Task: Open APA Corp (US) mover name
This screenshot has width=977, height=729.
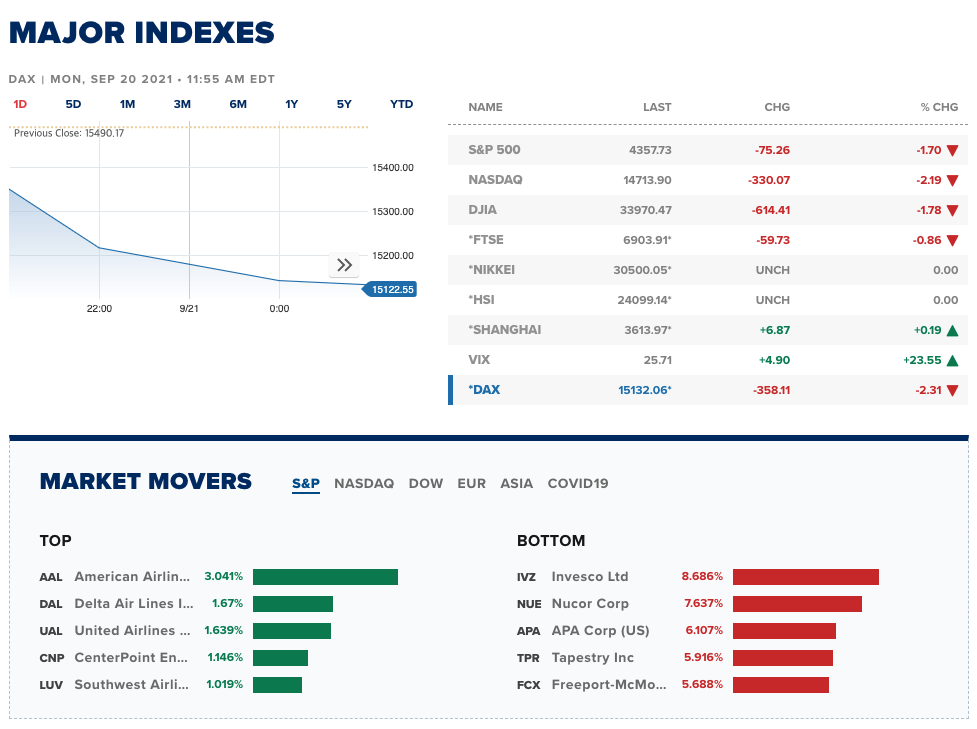Action: (x=600, y=630)
